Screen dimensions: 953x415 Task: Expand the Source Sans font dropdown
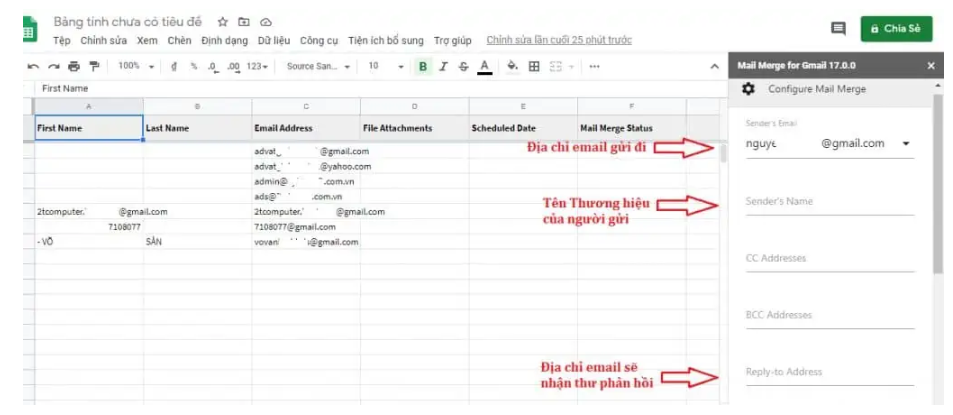[x=319, y=67]
